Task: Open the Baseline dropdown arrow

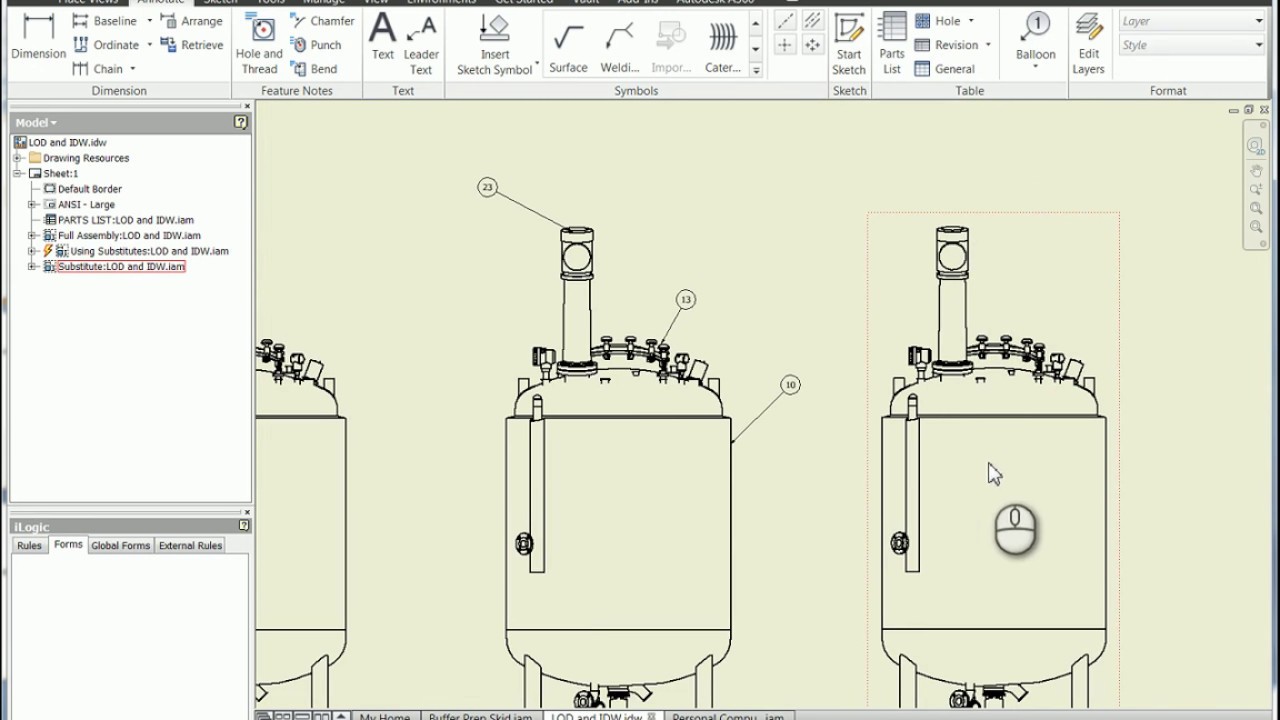Action: point(150,21)
